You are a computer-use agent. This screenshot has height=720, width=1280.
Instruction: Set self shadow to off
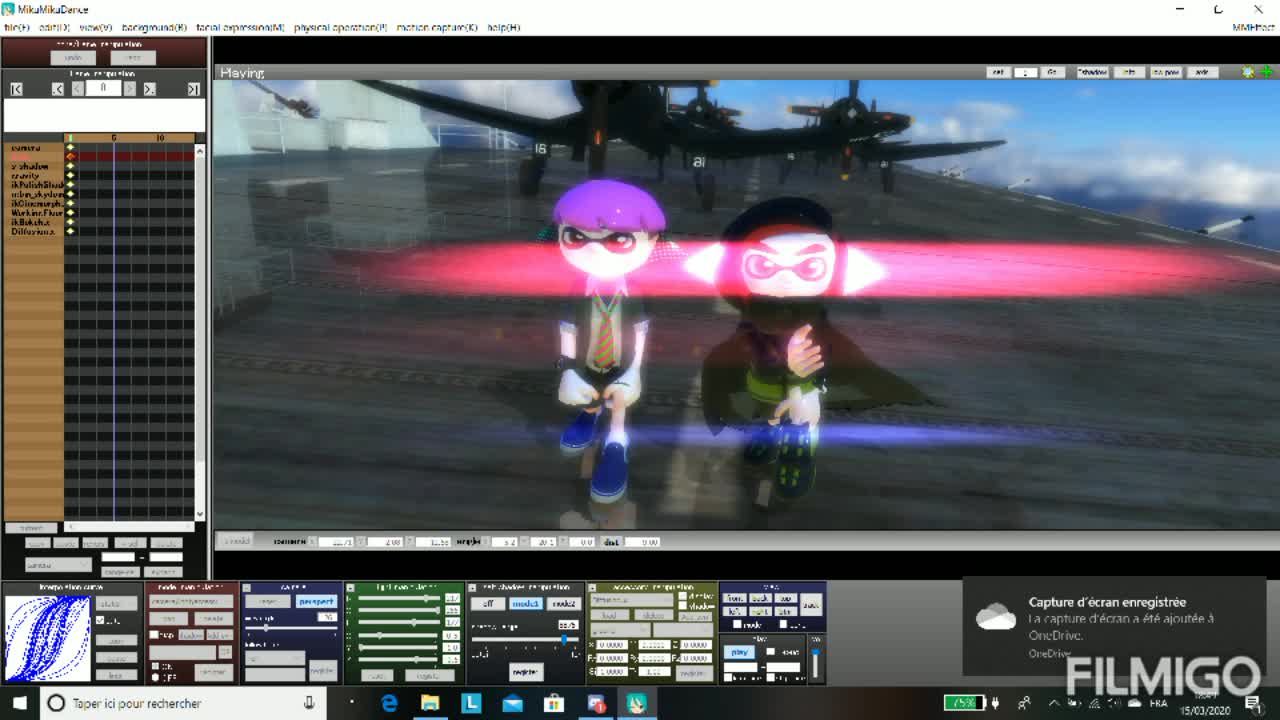click(x=488, y=604)
